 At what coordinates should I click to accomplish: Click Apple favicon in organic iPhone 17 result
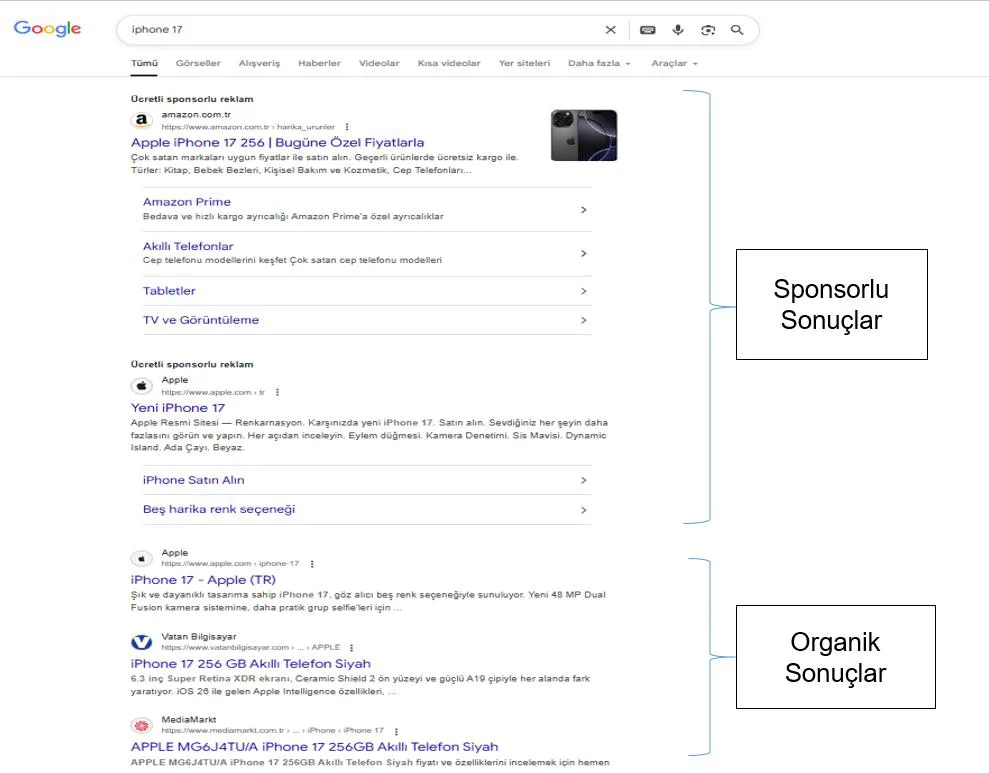click(142, 558)
